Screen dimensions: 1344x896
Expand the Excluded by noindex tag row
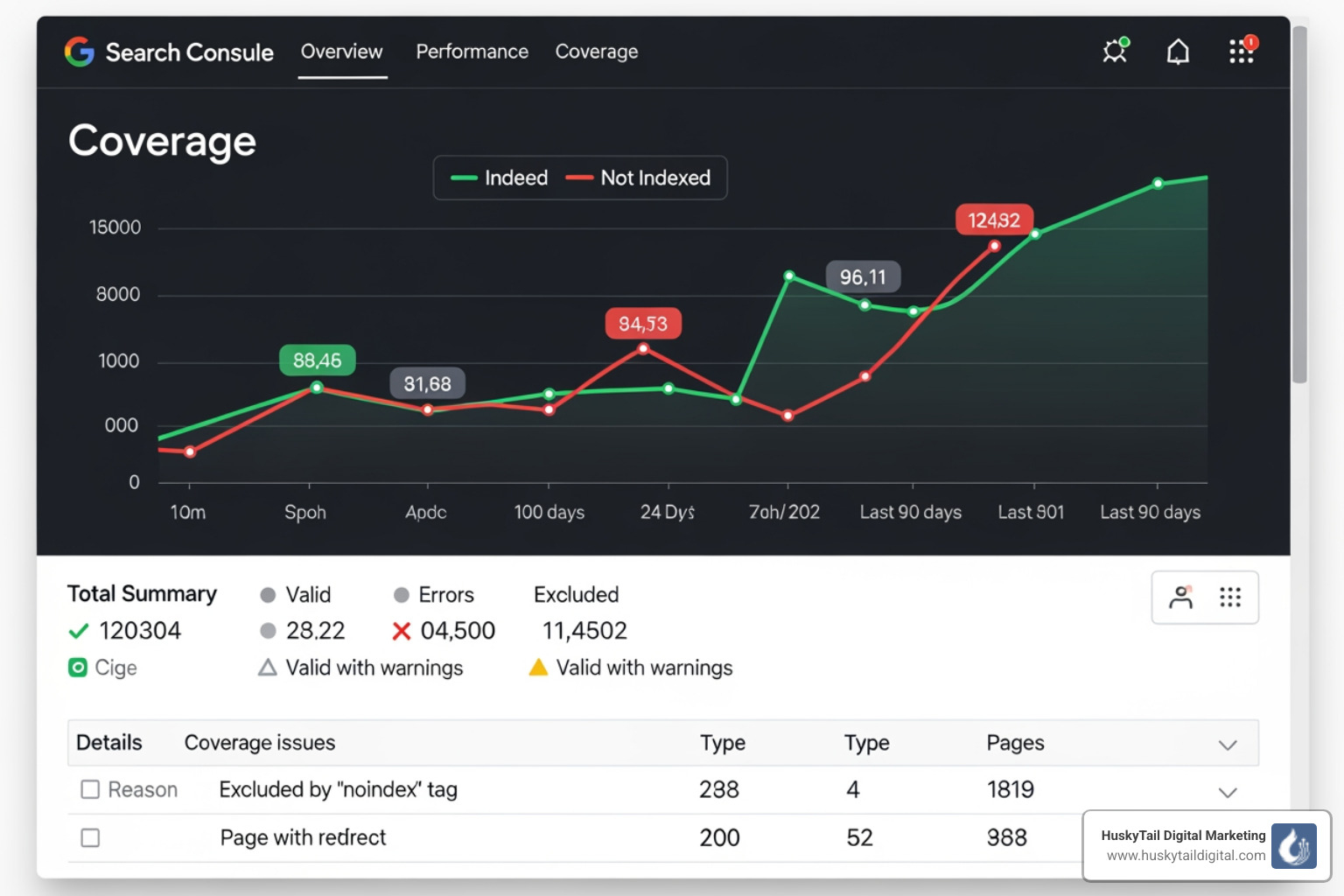(1228, 792)
